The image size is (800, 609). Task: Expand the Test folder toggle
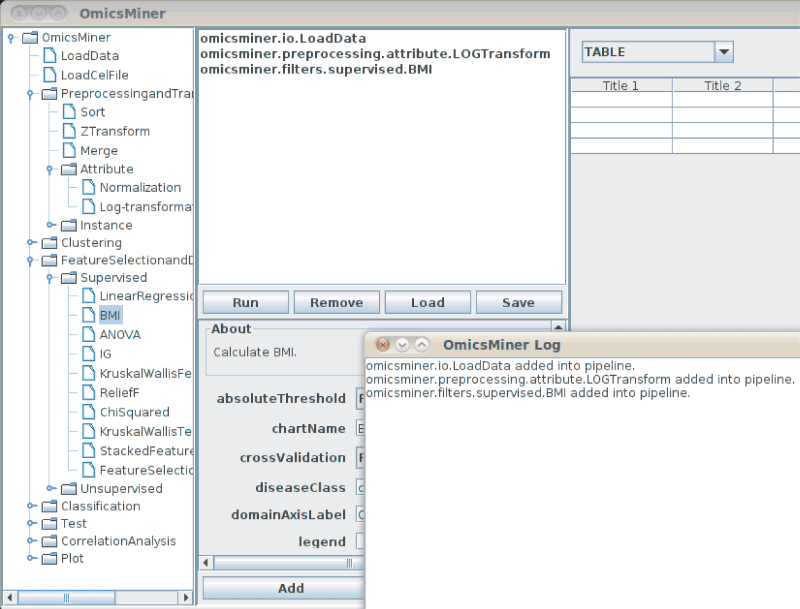[x=31, y=523]
